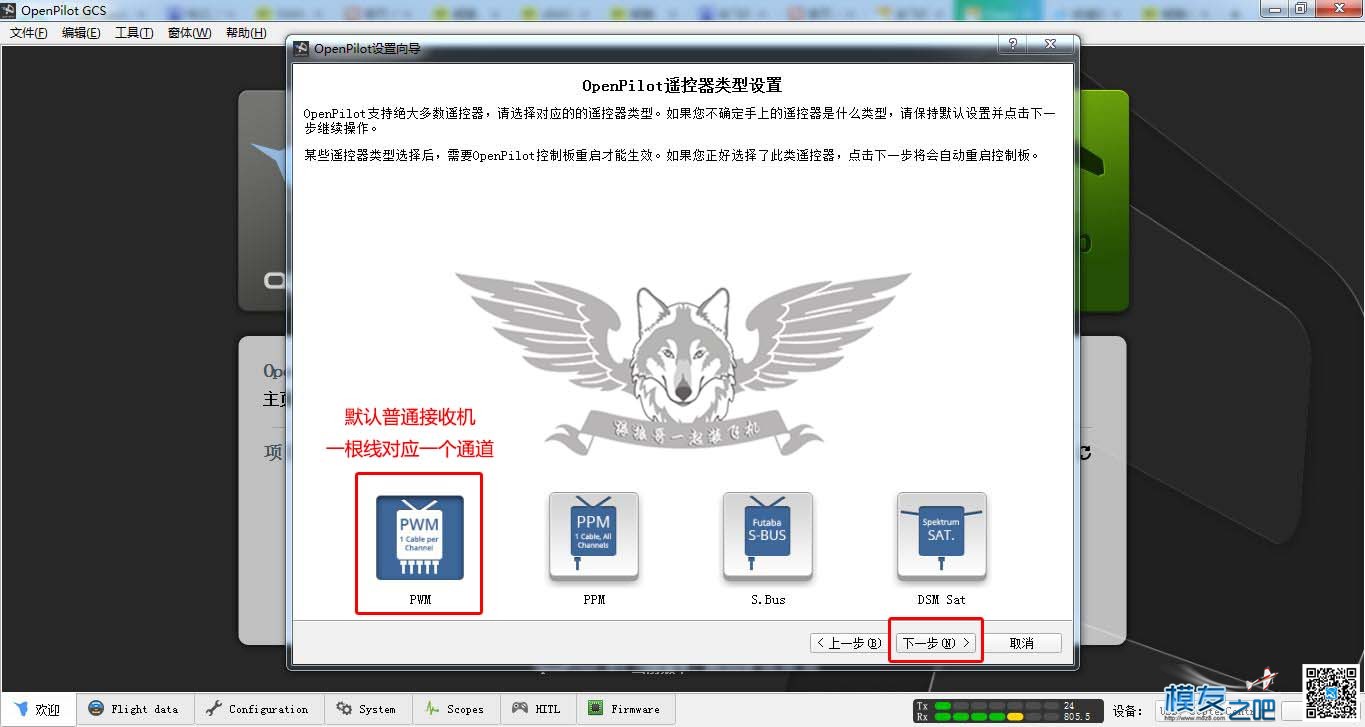The height and width of the screenshot is (727, 1365).
Task: Click the DSM Sat label text
Action: pyautogui.click(x=941, y=600)
